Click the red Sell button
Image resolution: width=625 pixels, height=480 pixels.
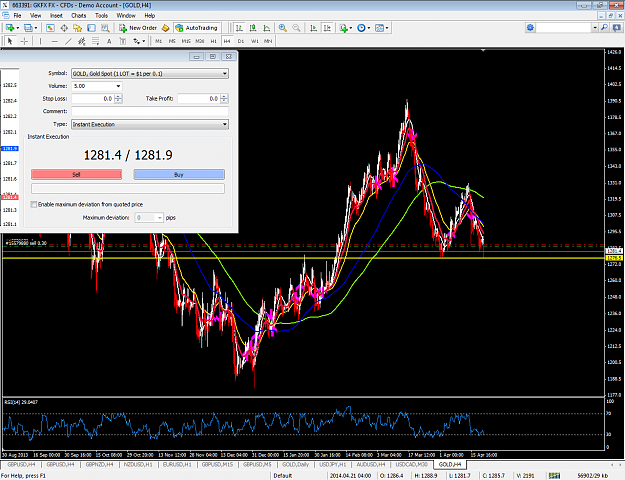77,175
